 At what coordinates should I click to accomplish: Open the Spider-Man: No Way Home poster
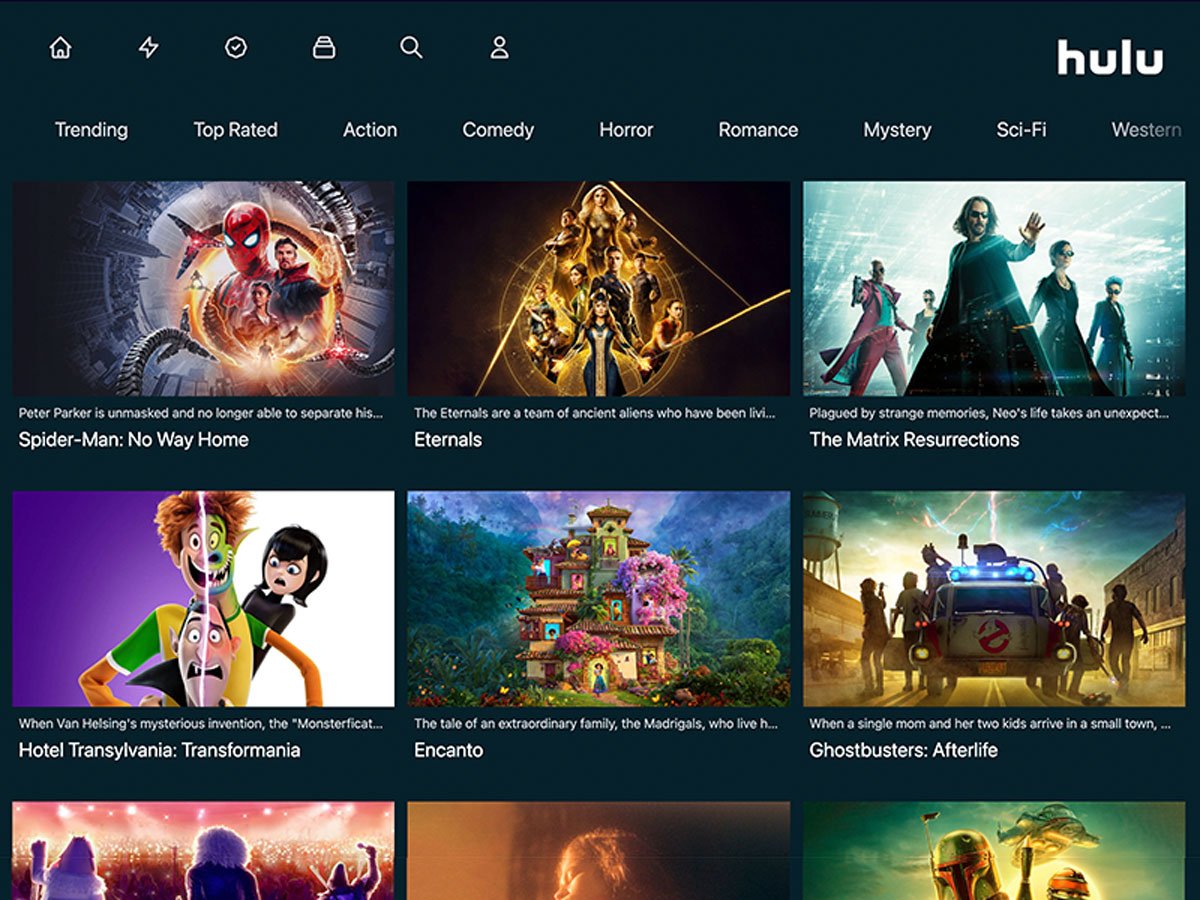click(203, 288)
